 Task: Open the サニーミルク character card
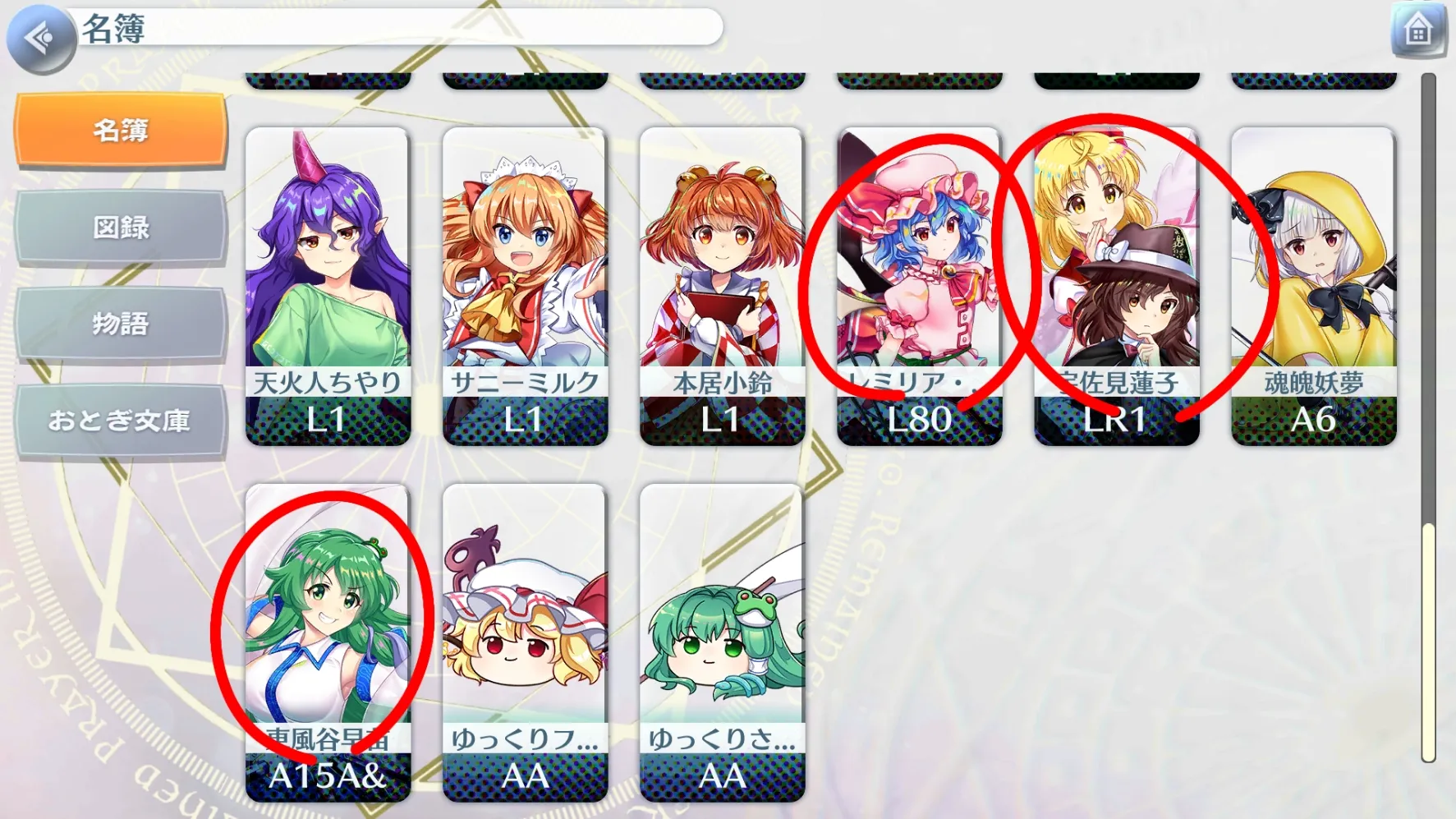coord(525,286)
